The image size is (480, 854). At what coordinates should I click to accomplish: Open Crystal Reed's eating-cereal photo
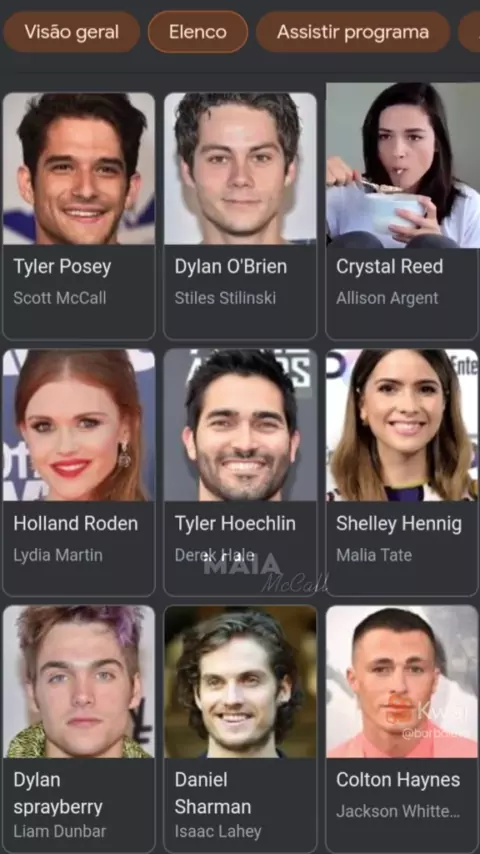[403, 165]
